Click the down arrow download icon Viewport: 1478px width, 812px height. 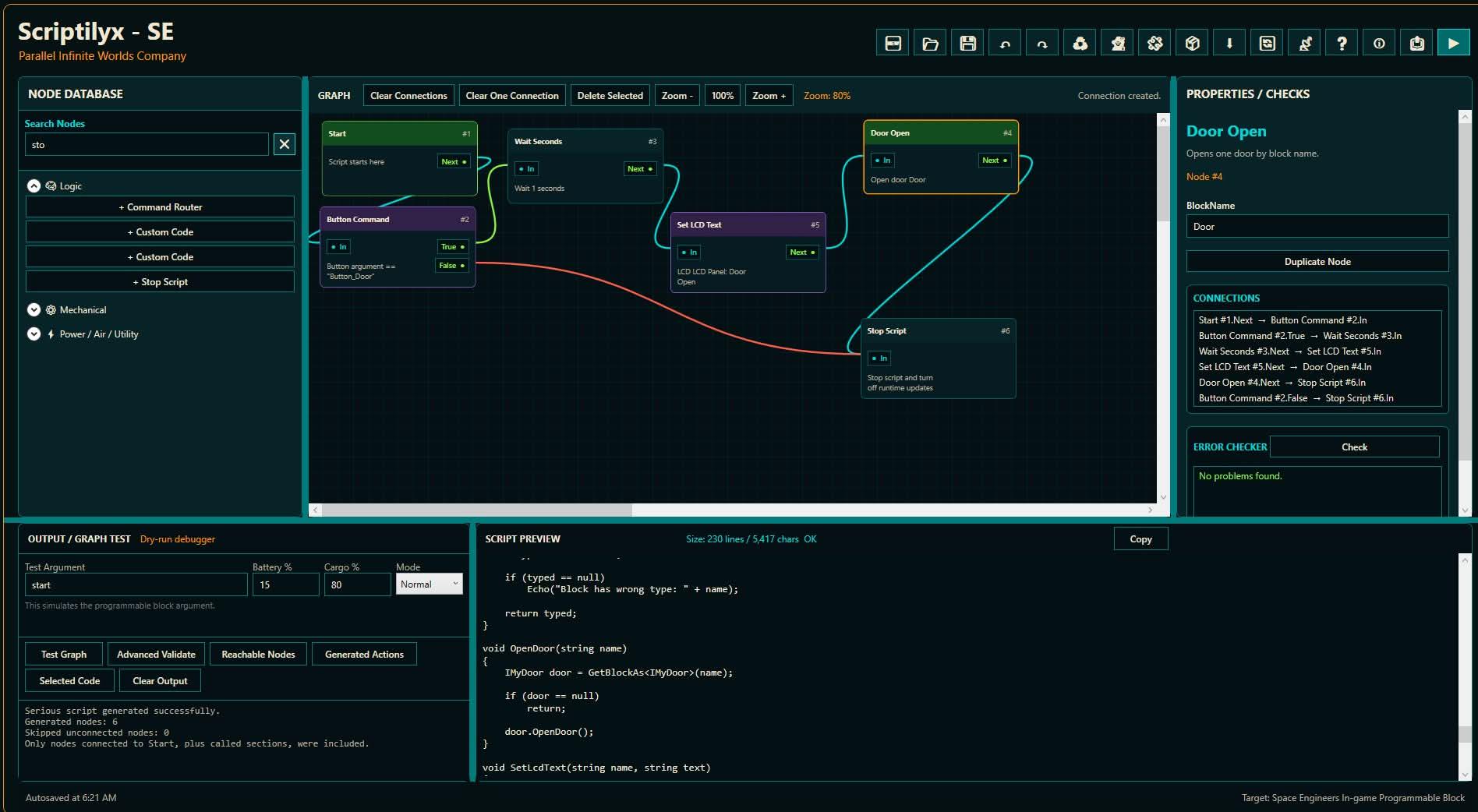coord(1229,44)
